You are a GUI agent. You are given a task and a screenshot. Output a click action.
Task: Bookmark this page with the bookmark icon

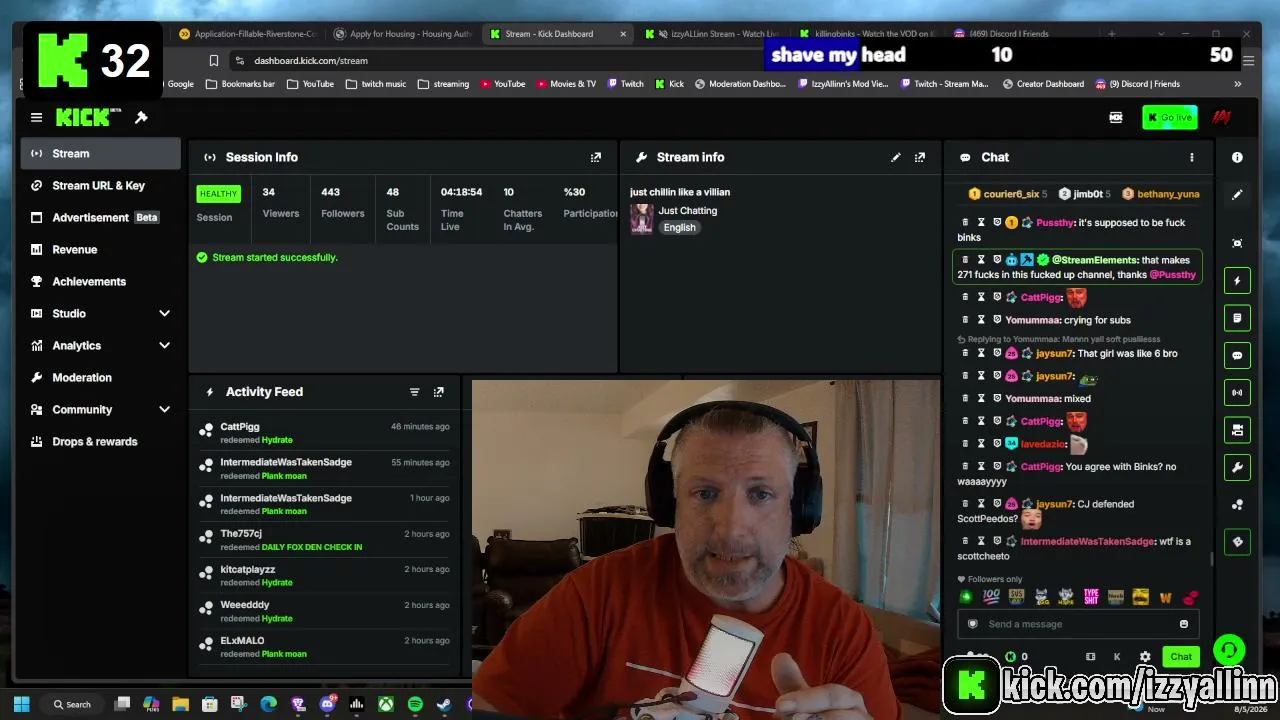tap(213, 61)
